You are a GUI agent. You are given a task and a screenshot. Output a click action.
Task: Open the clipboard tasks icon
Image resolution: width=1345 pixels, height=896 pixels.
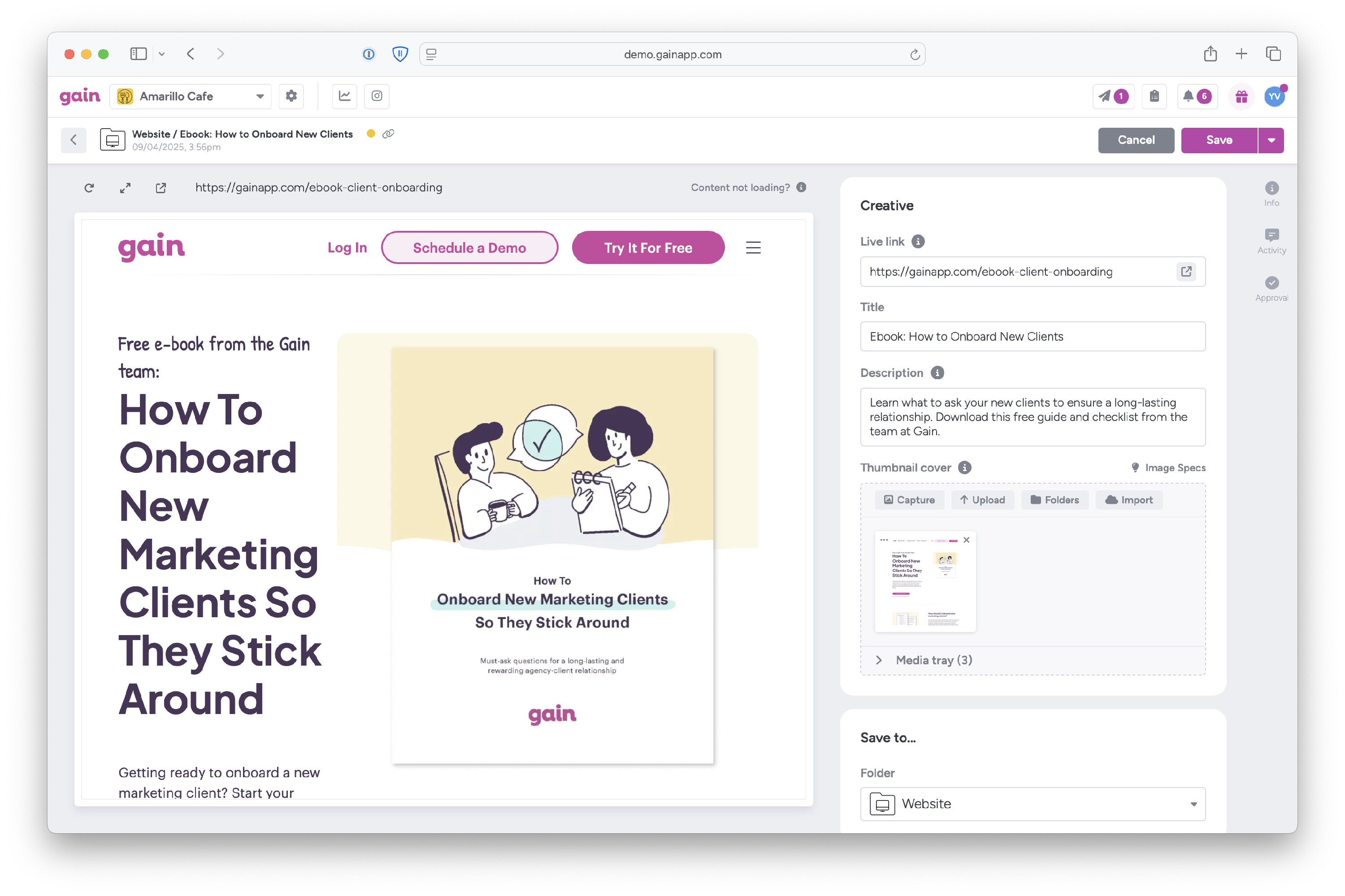point(1154,96)
